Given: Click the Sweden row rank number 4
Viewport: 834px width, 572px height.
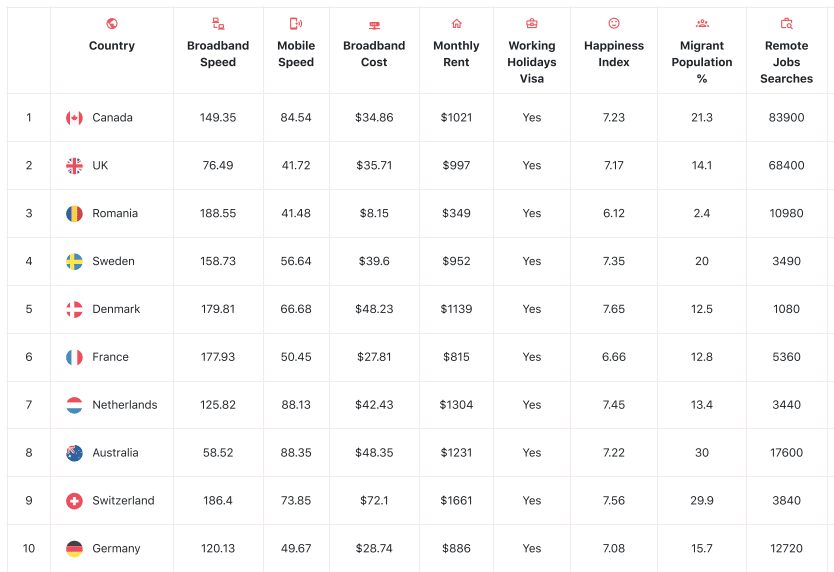Looking at the screenshot, I should (29, 261).
